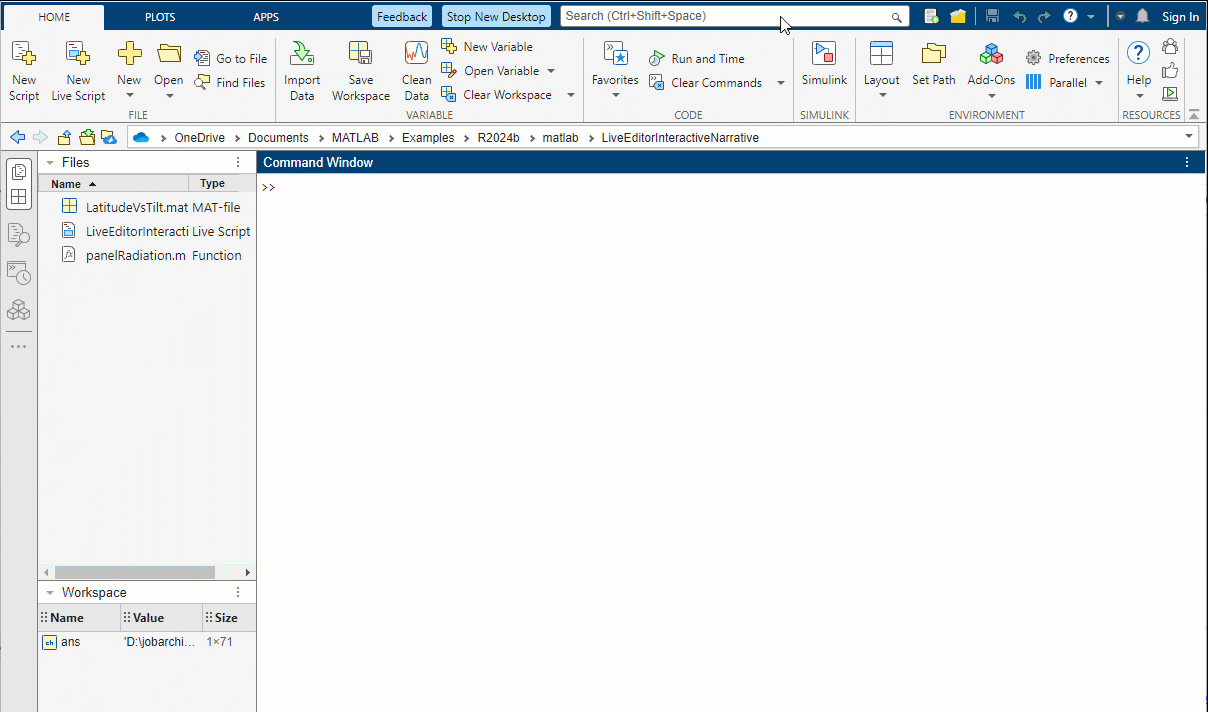1208x712 pixels.
Task: Expand the Help dropdown arrow
Action: pyautogui.click(x=1138, y=94)
